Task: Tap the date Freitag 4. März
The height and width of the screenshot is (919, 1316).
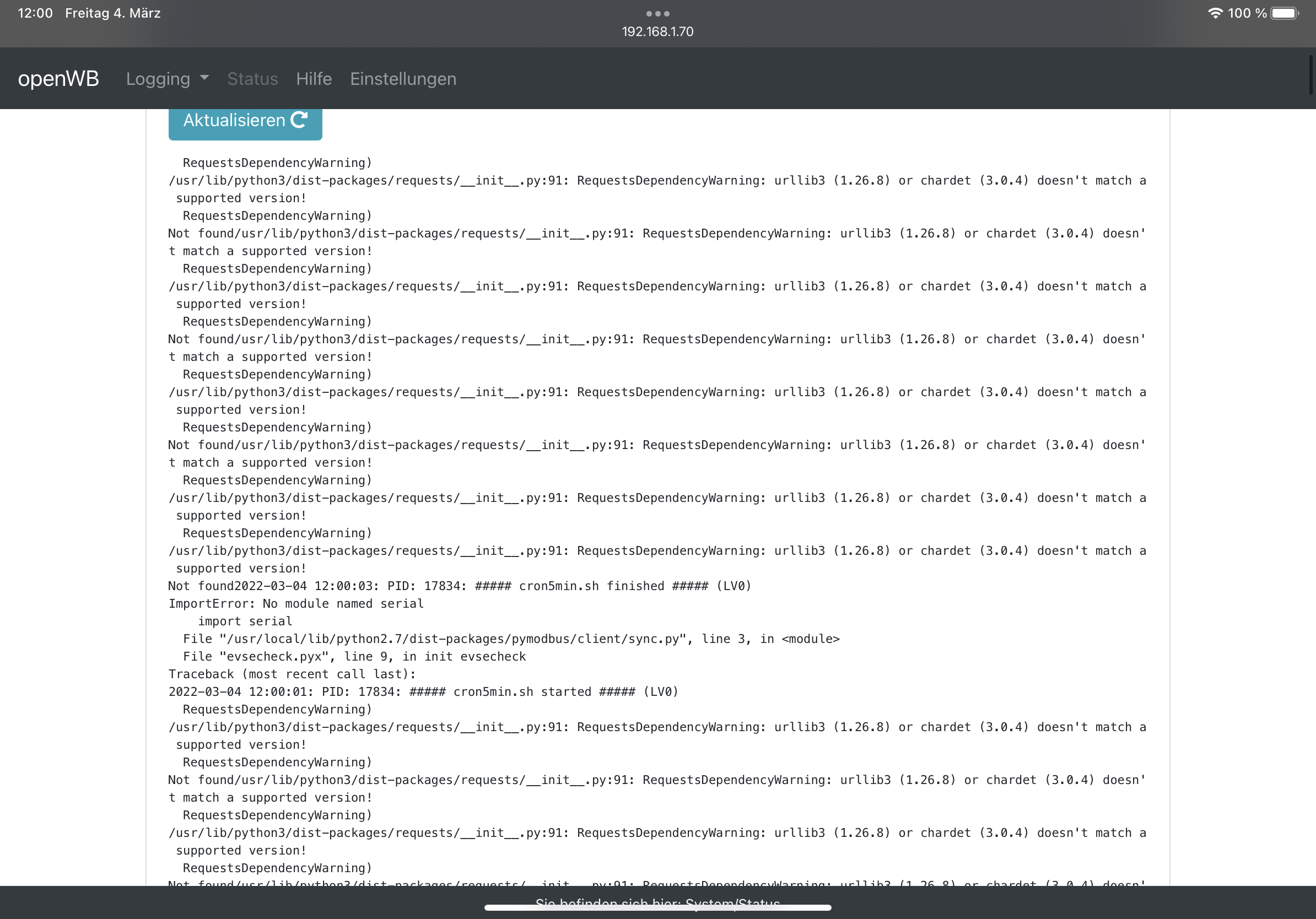Action: click(x=113, y=13)
